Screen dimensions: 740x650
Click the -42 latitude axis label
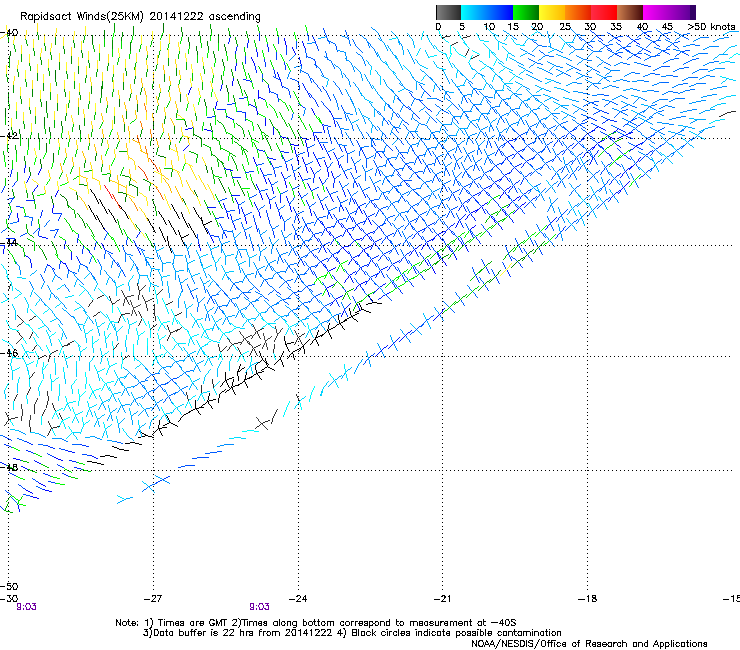point(9,136)
